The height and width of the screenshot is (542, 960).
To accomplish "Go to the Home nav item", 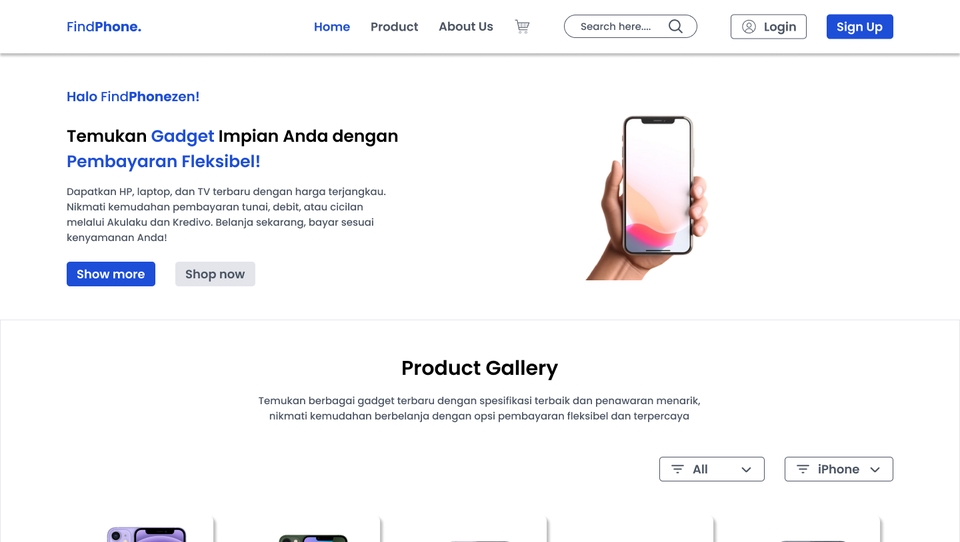I will [x=332, y=27].
